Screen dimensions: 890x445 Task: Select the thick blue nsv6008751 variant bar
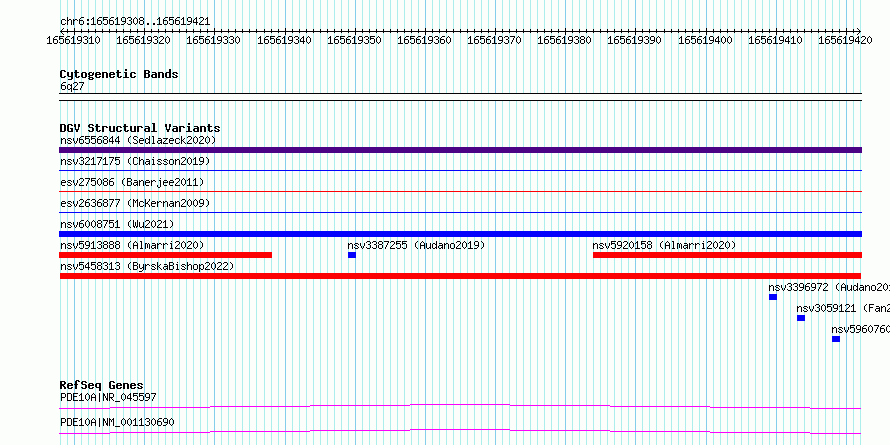[460, 234]
